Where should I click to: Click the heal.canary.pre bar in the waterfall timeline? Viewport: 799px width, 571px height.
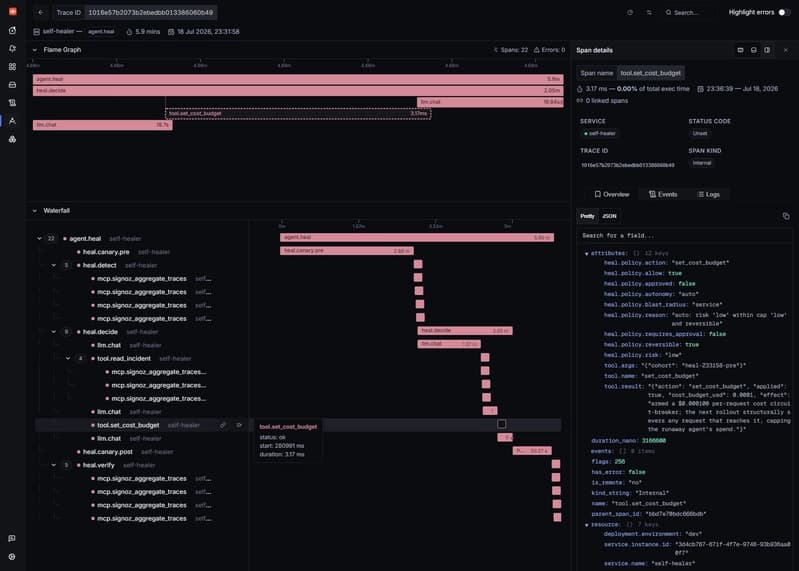pos(347,251)
